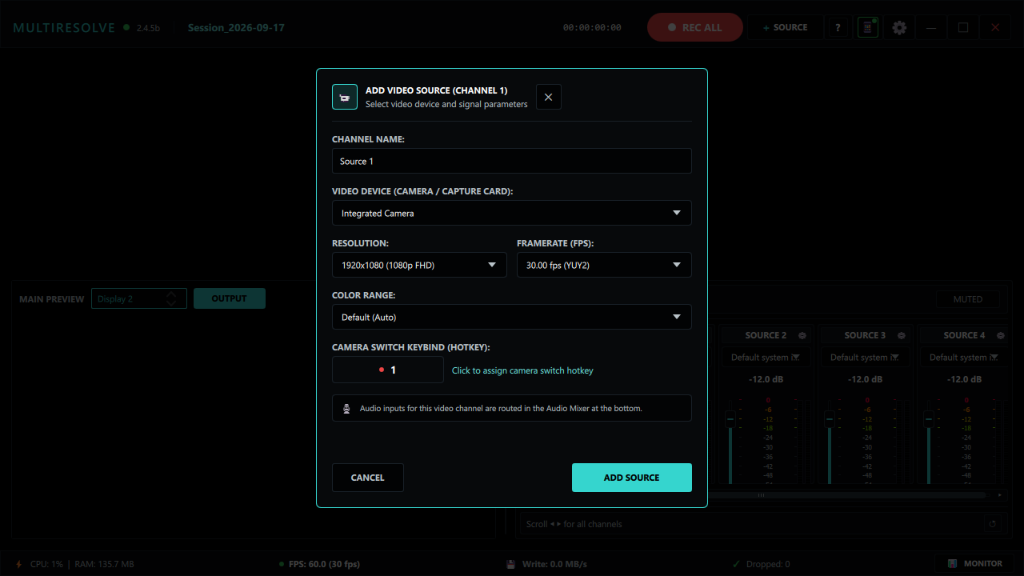Click the hotkey assignment box showing 1

click(387, 370)
